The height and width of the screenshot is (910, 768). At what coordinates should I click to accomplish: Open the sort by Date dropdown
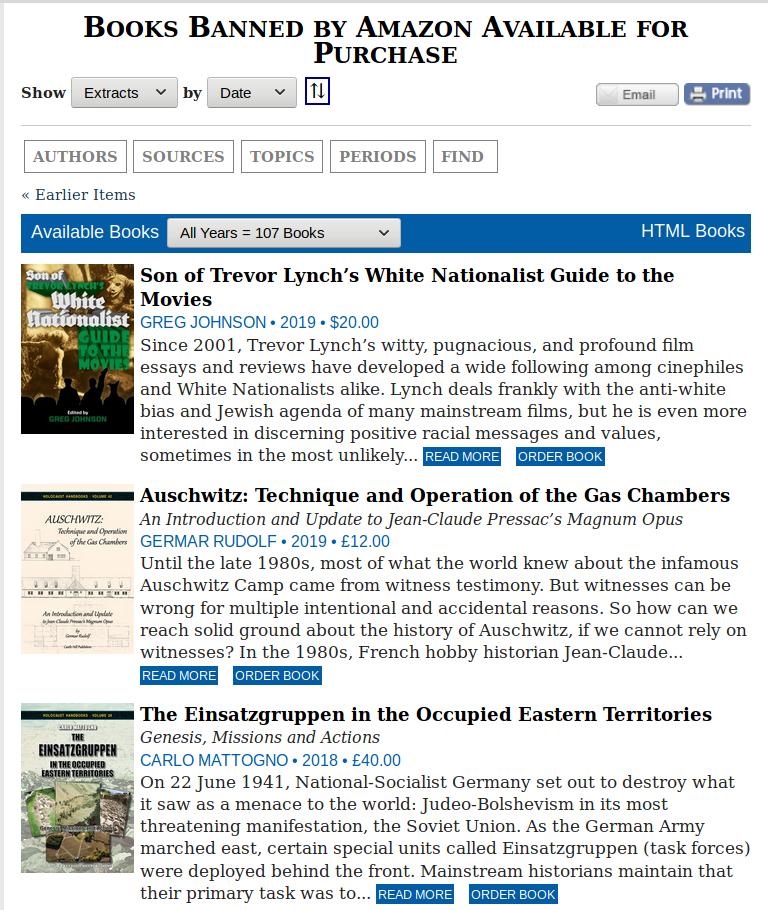[x=252, y=93]
